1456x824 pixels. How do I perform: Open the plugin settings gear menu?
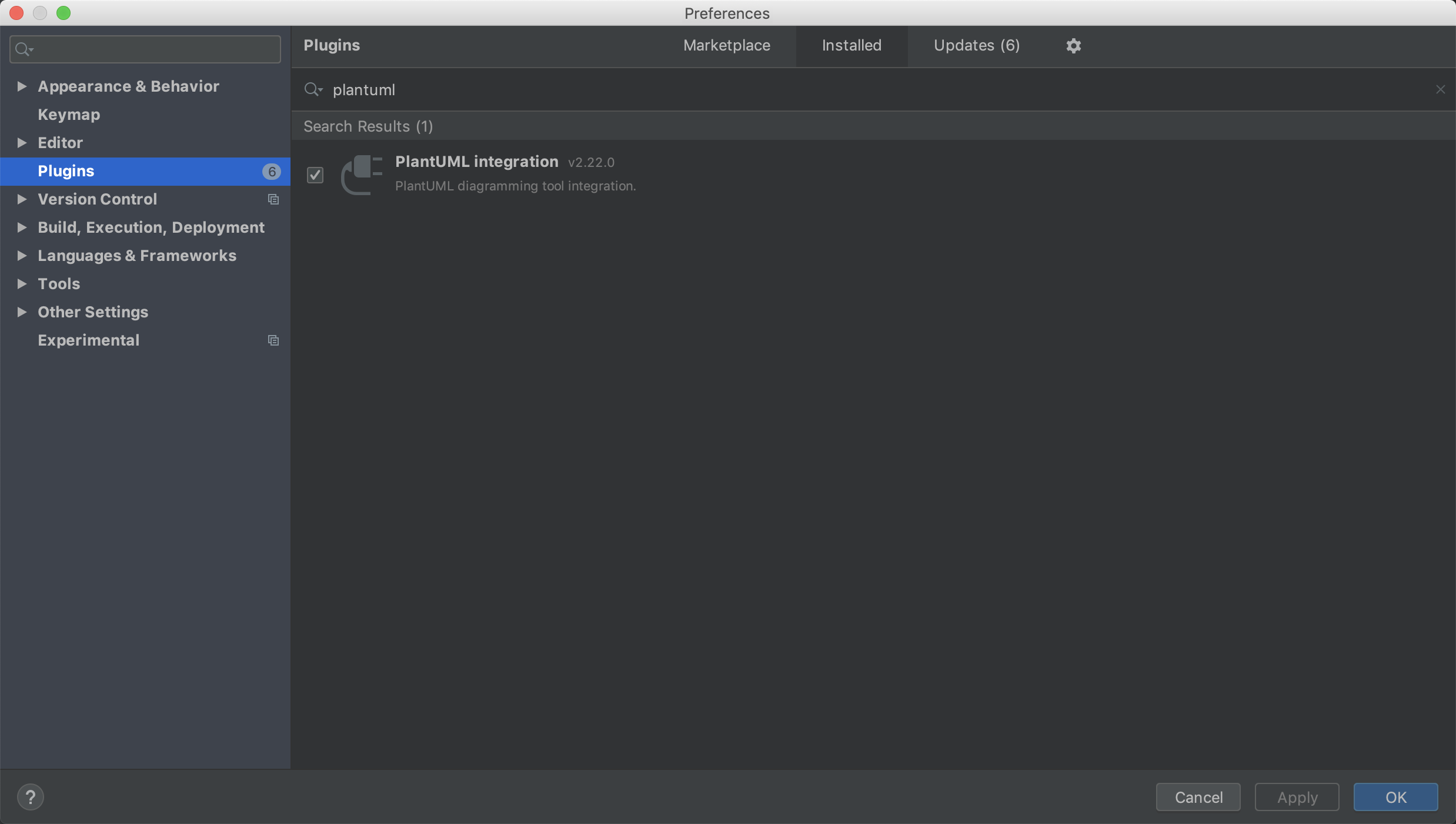click(x=1073, y=45)
